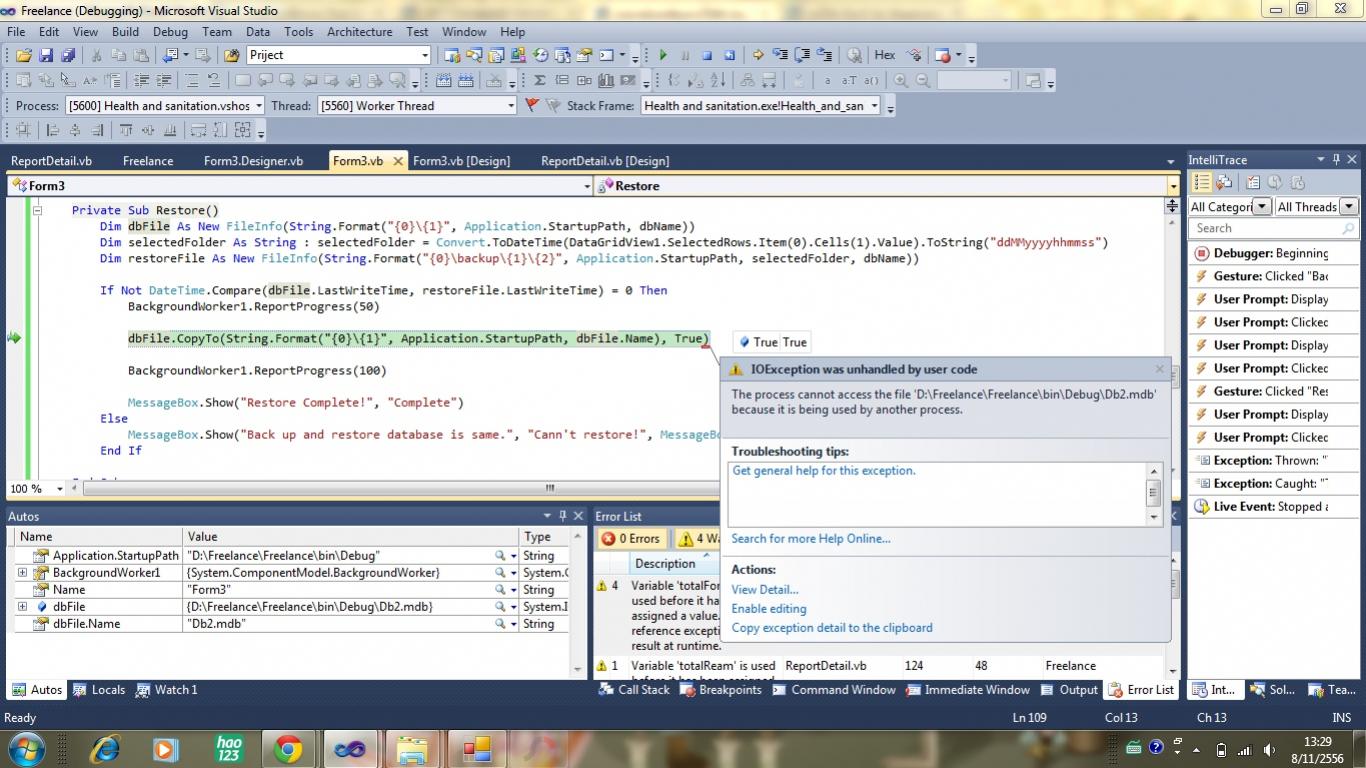Viewport: 1366px width, 768px height.
Task: Click the Chrome icon in the taskbar
Action: [288, 748]
